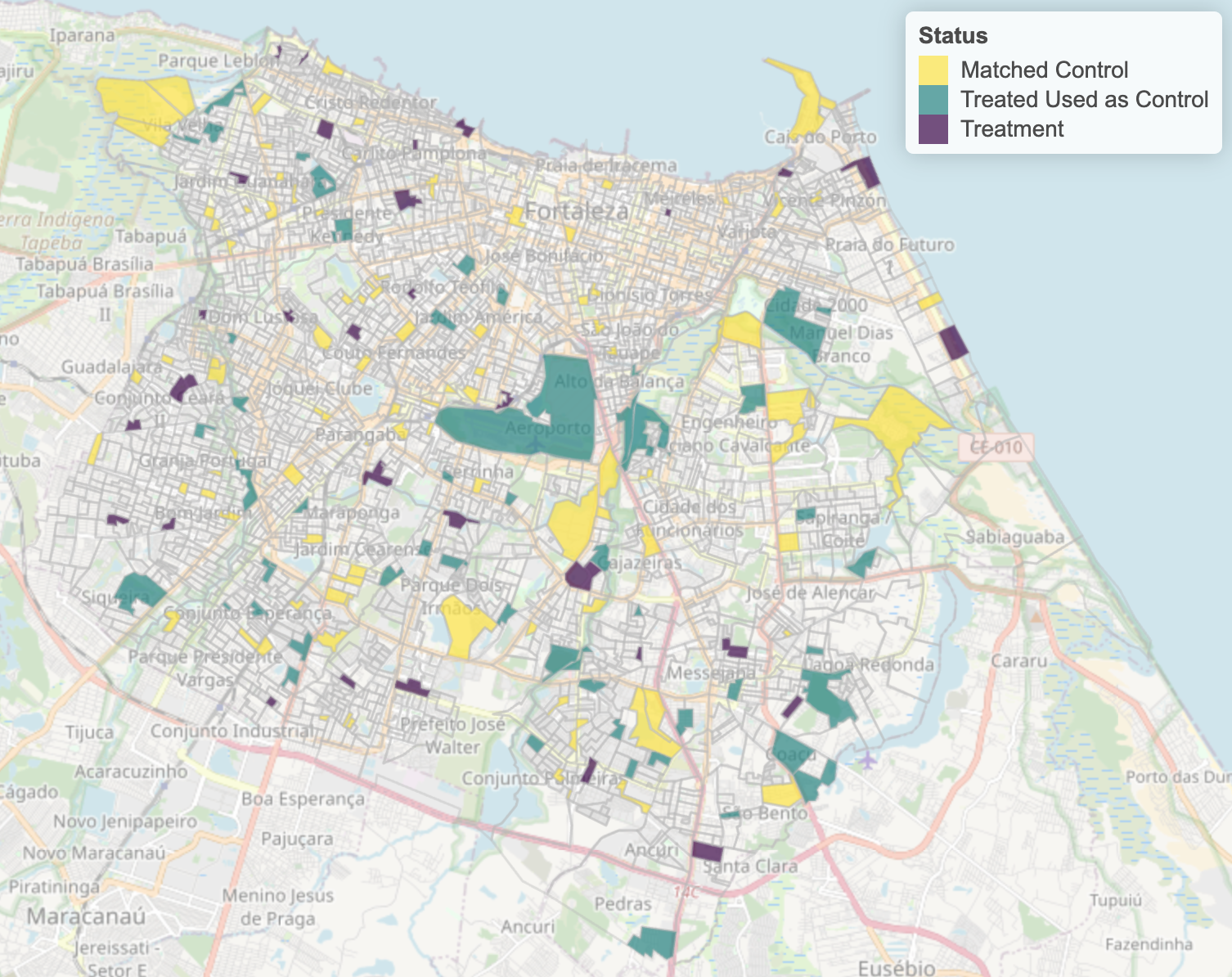Screen dimensions: 1232x977
Task: Select the purple polygon above Santa Clara
Action: [707, 851]
